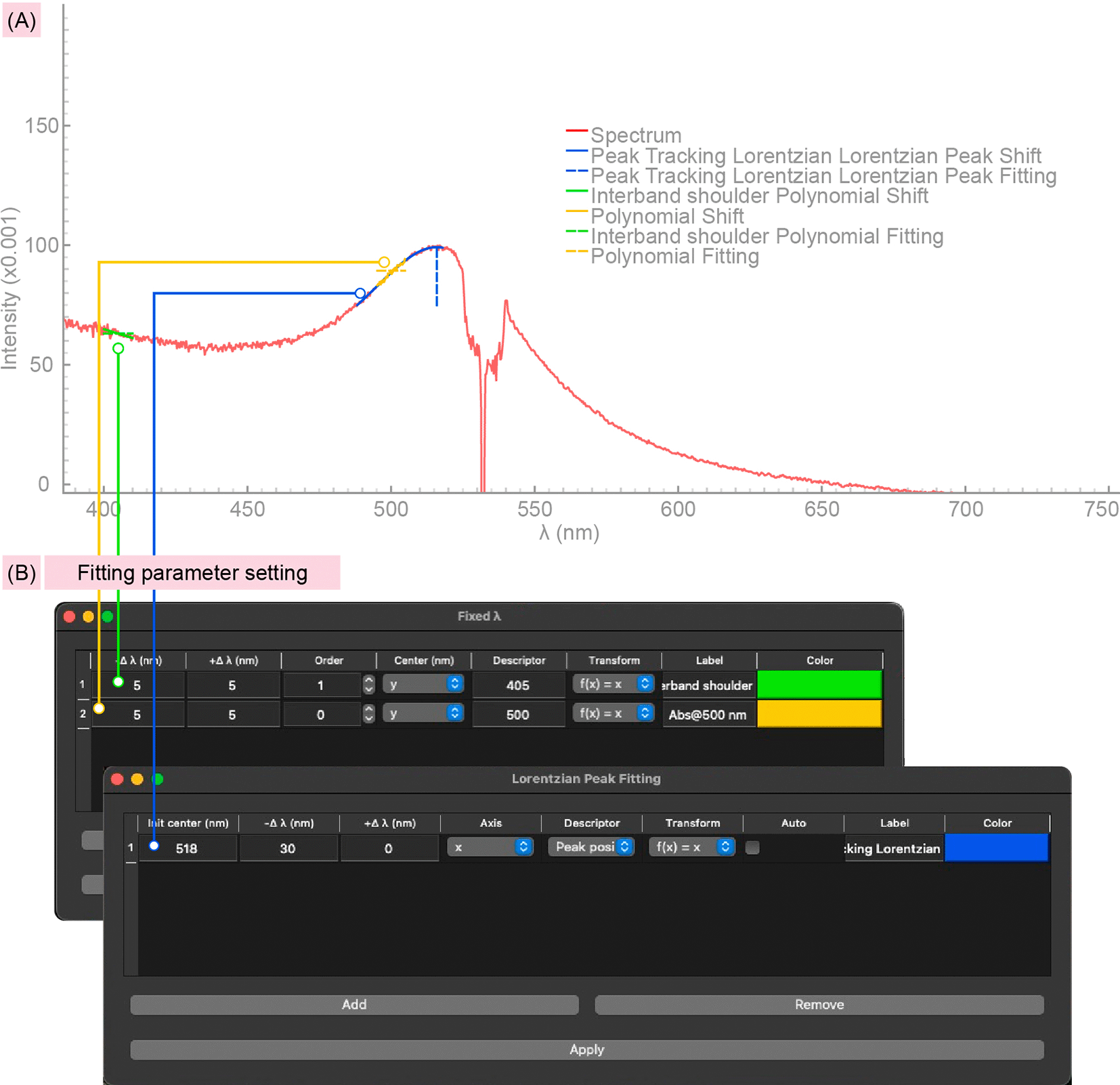Click the 'Init center (nm)' column header
The width and height of the screenshot is (1120, 1085).
[188, 823]
